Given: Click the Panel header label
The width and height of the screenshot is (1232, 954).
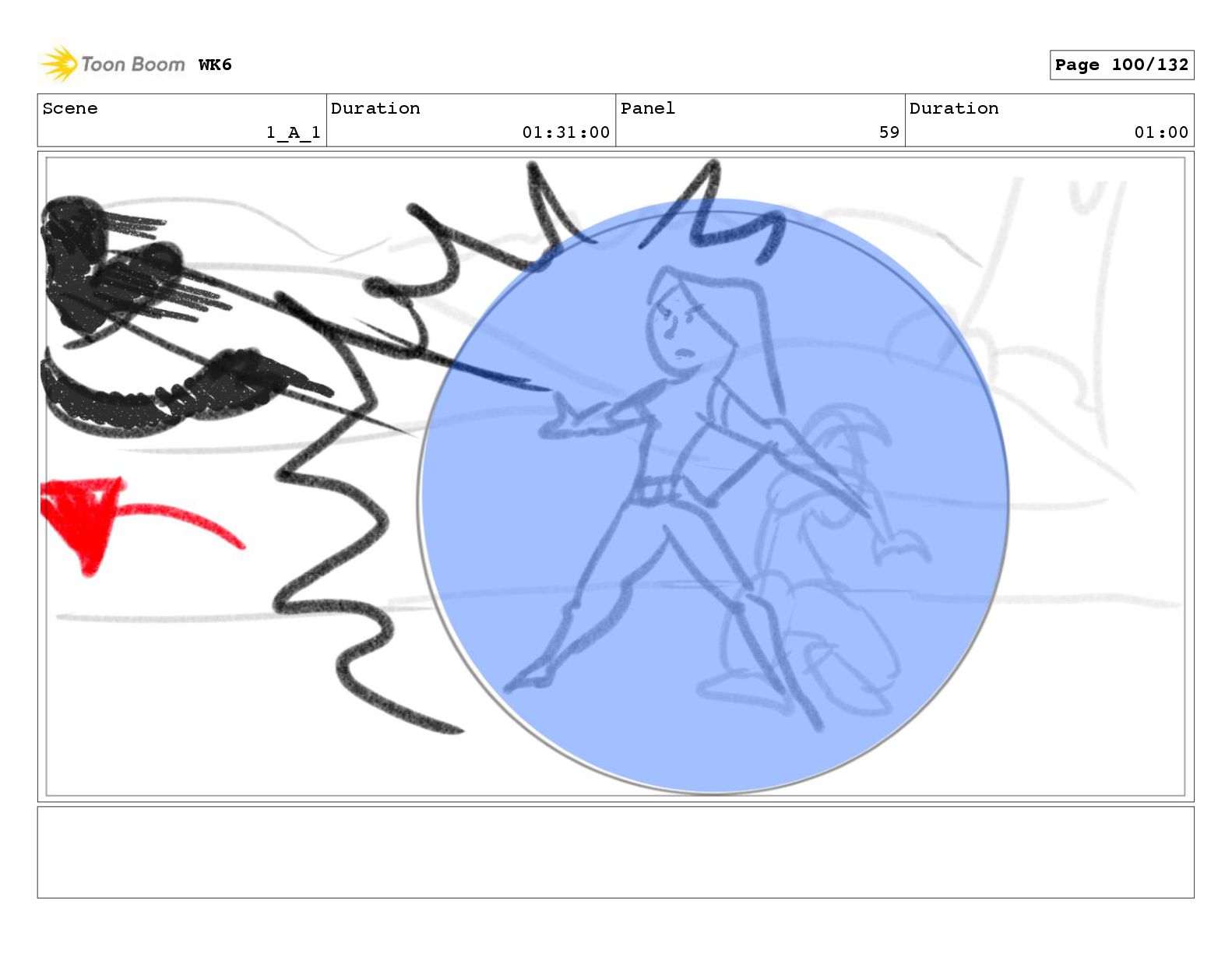Looking at the screenshot, I should coord(648,108).
